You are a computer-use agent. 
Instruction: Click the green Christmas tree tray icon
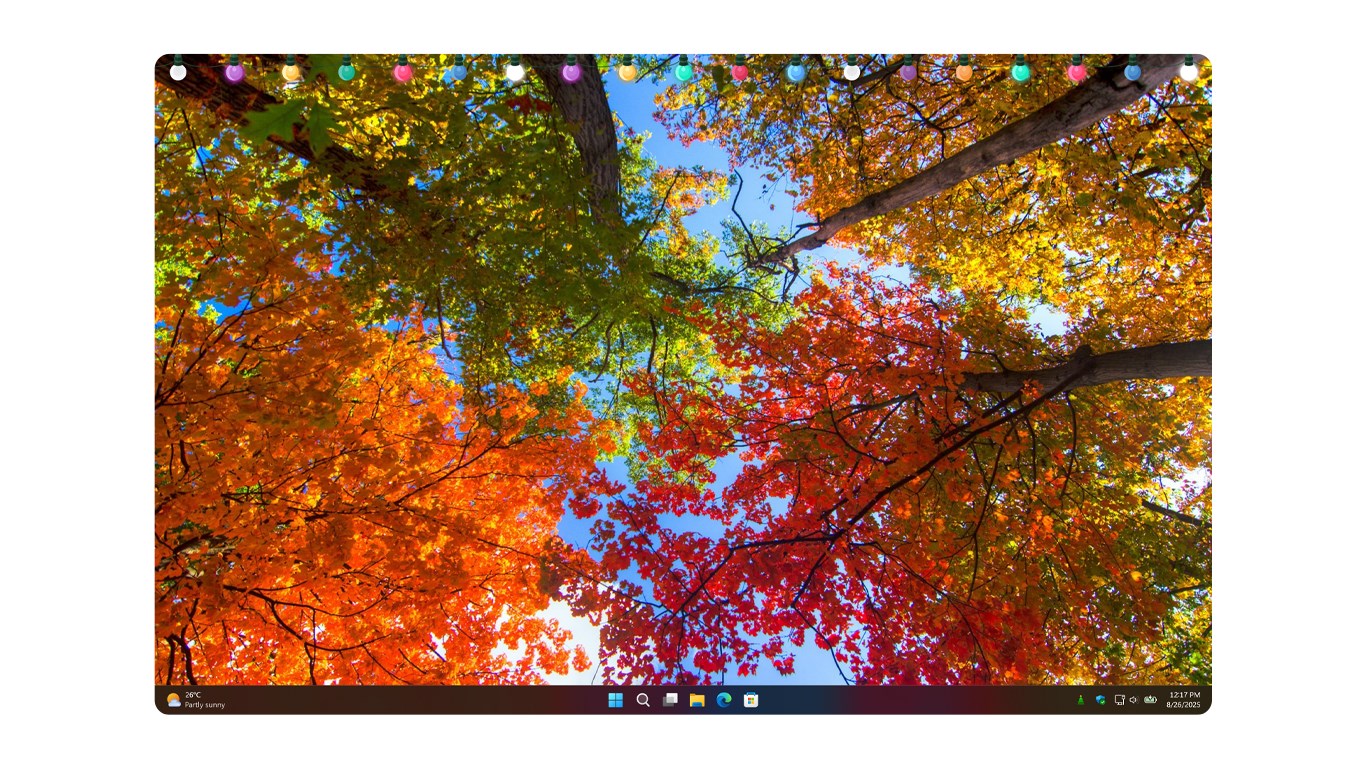click(x=1081, y=700)
